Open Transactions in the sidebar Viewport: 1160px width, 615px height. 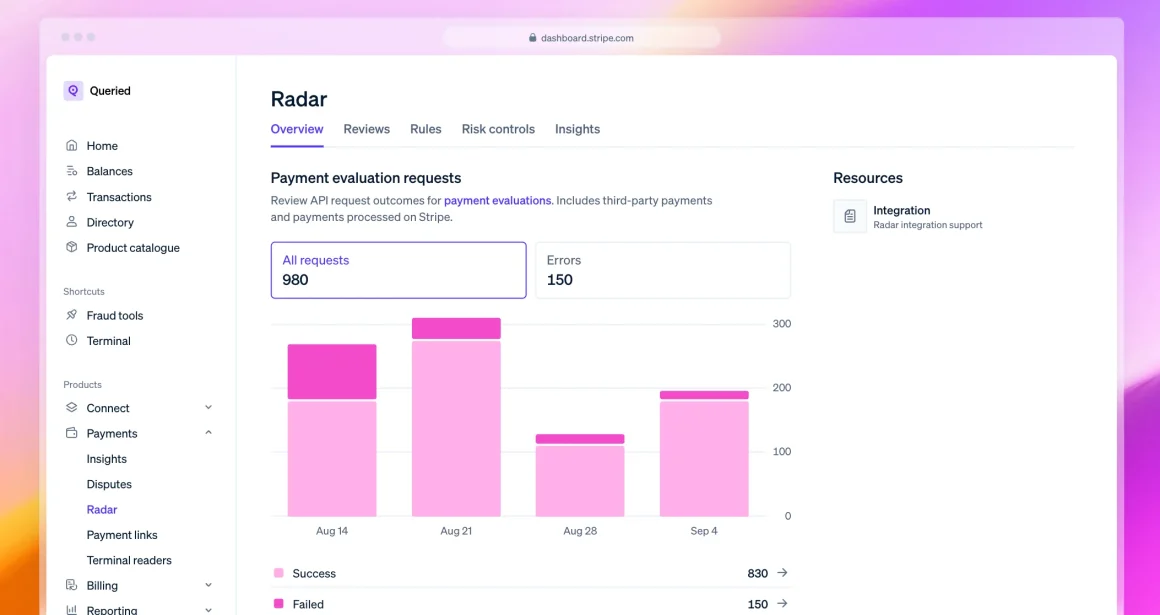pyautogui.click(x=119, y=197)
